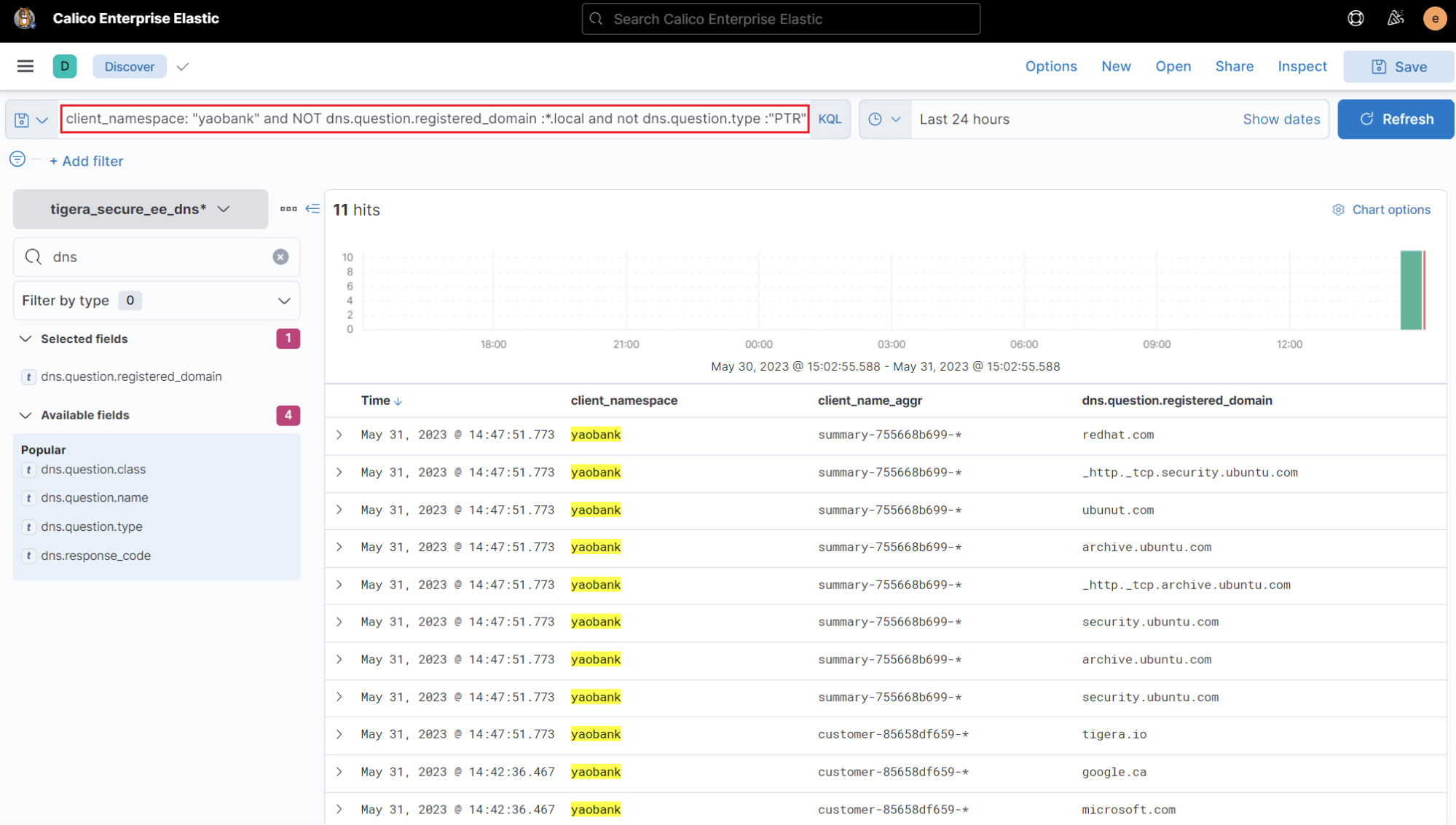The height and width of the screenshot is (825, 1456).
Task: Collapse the Selected fields section
Action: point(25,339)
